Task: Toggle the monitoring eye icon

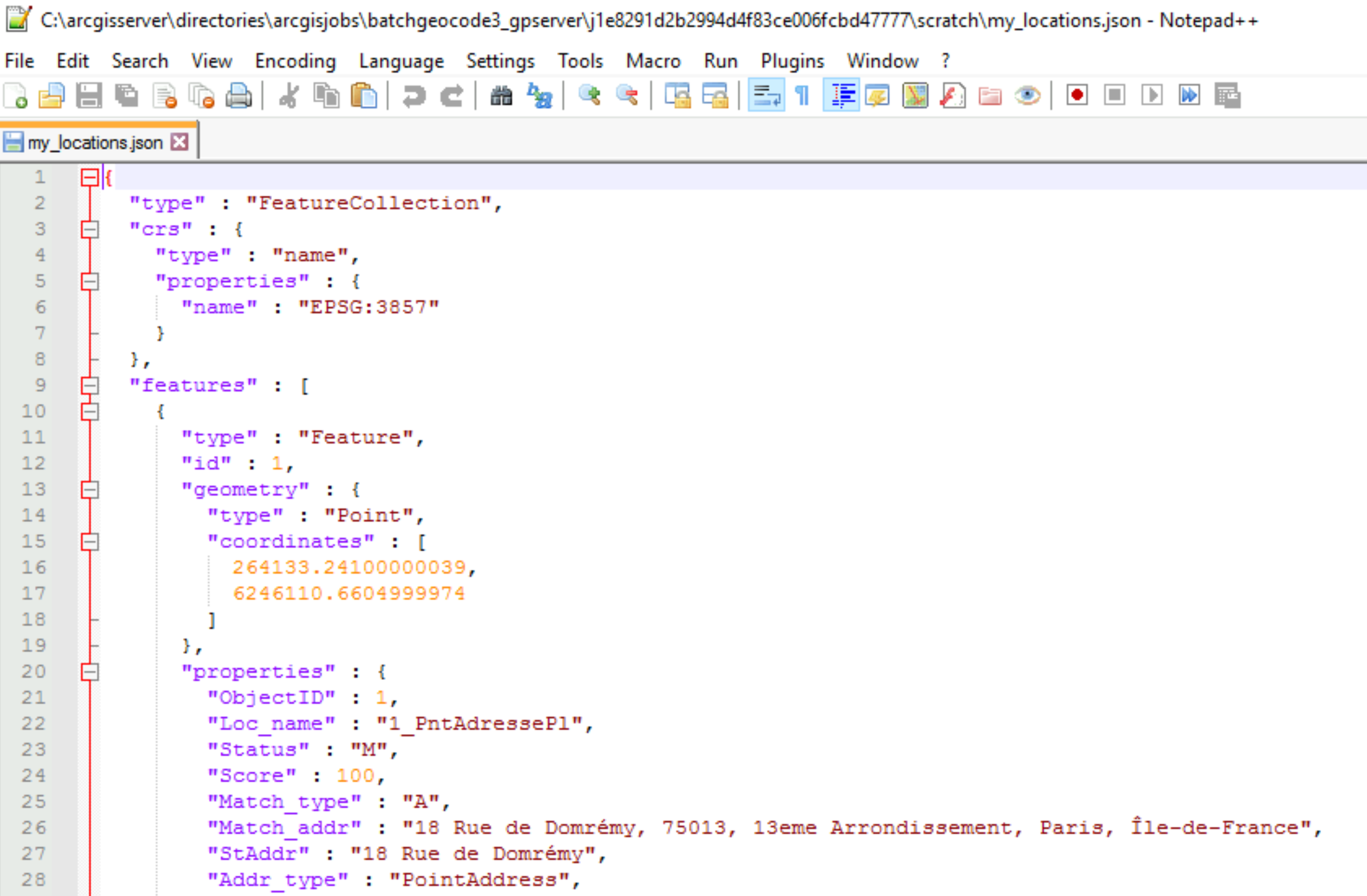Action: (x=1027, y=96)
